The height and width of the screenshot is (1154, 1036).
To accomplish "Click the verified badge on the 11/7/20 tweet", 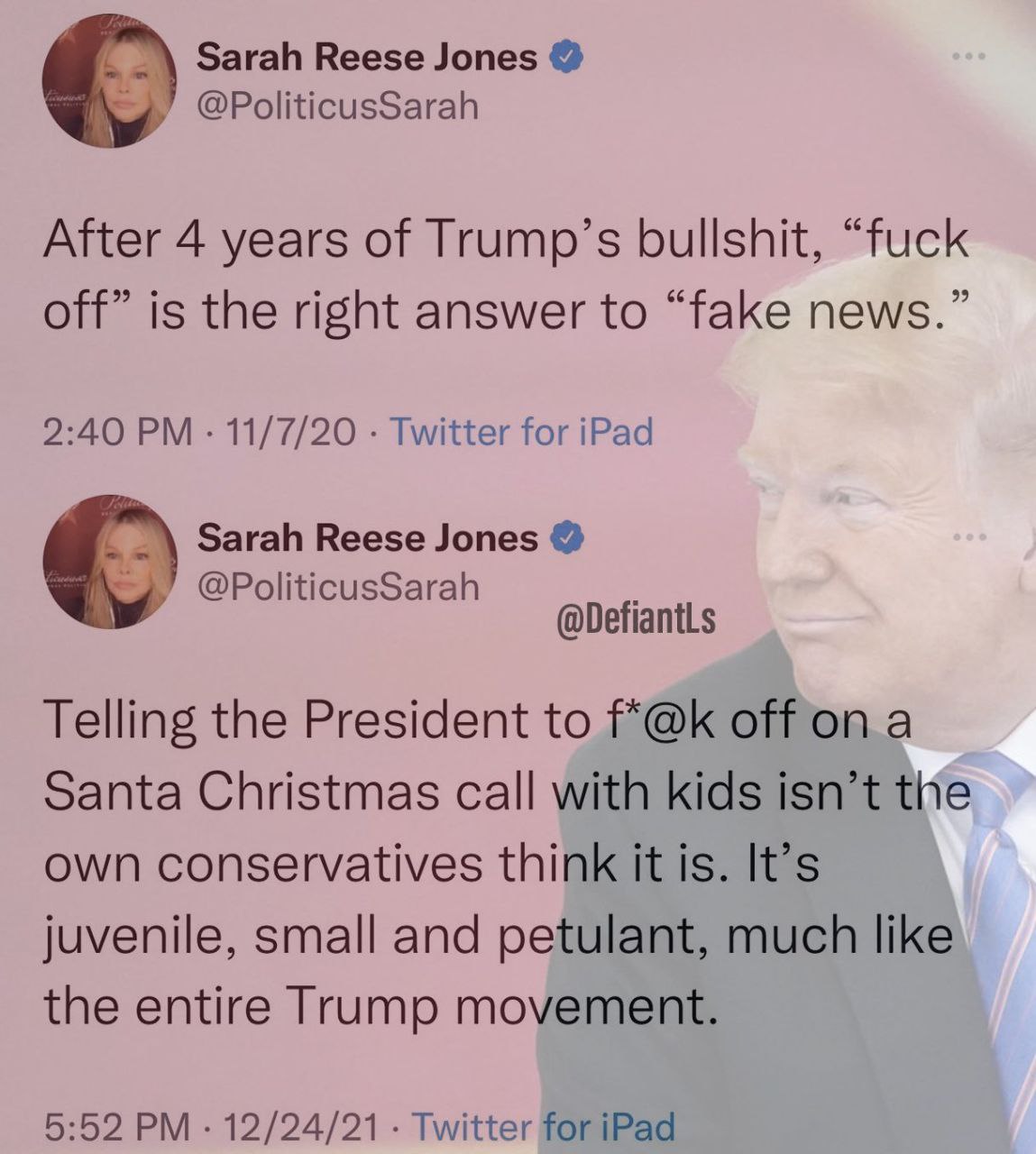I will (565, 59).
